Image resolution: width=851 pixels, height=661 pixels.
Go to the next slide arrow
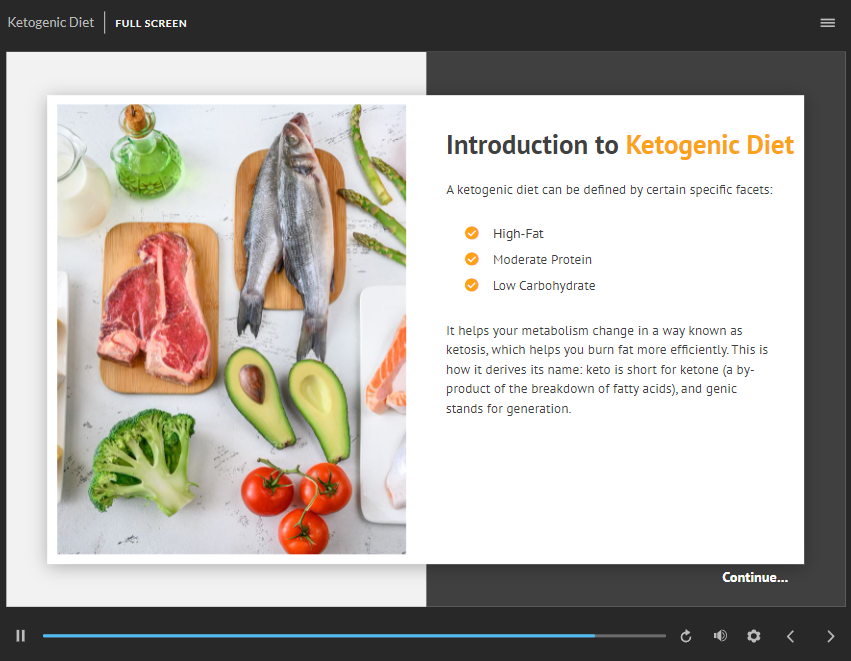(830, 636)
